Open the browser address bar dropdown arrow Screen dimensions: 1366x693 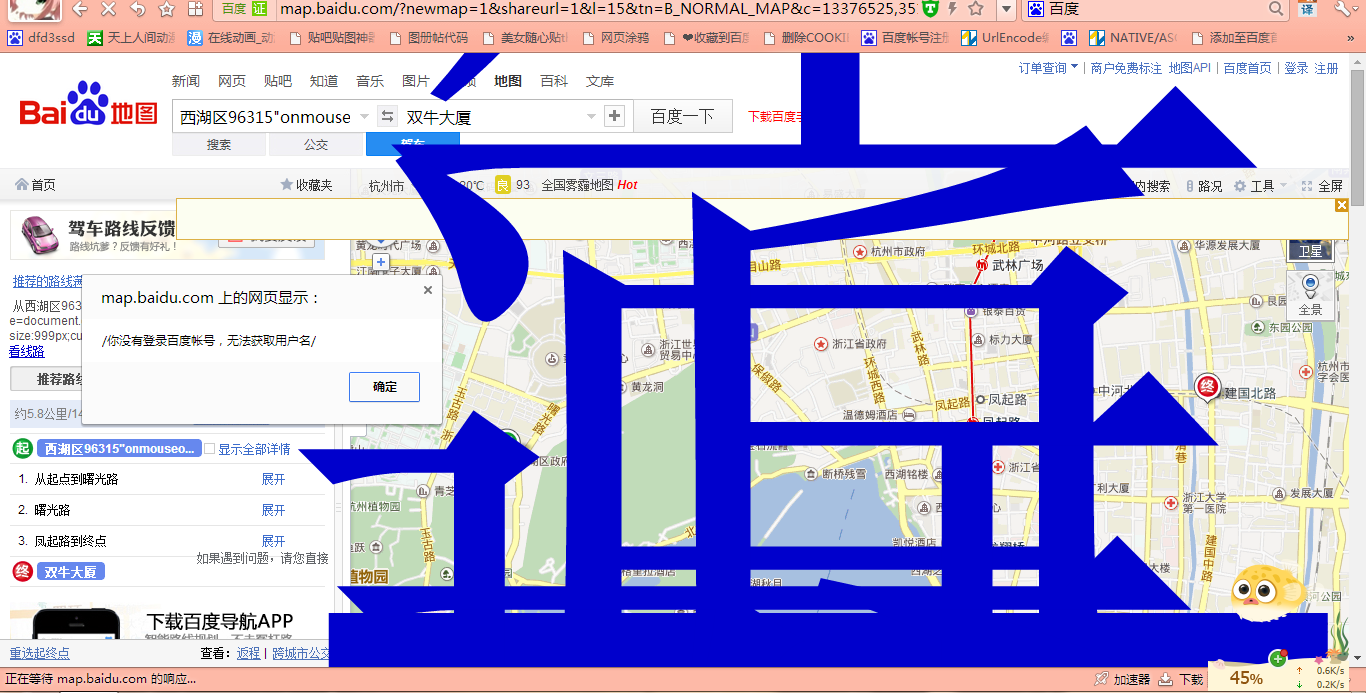(1007, 9)
